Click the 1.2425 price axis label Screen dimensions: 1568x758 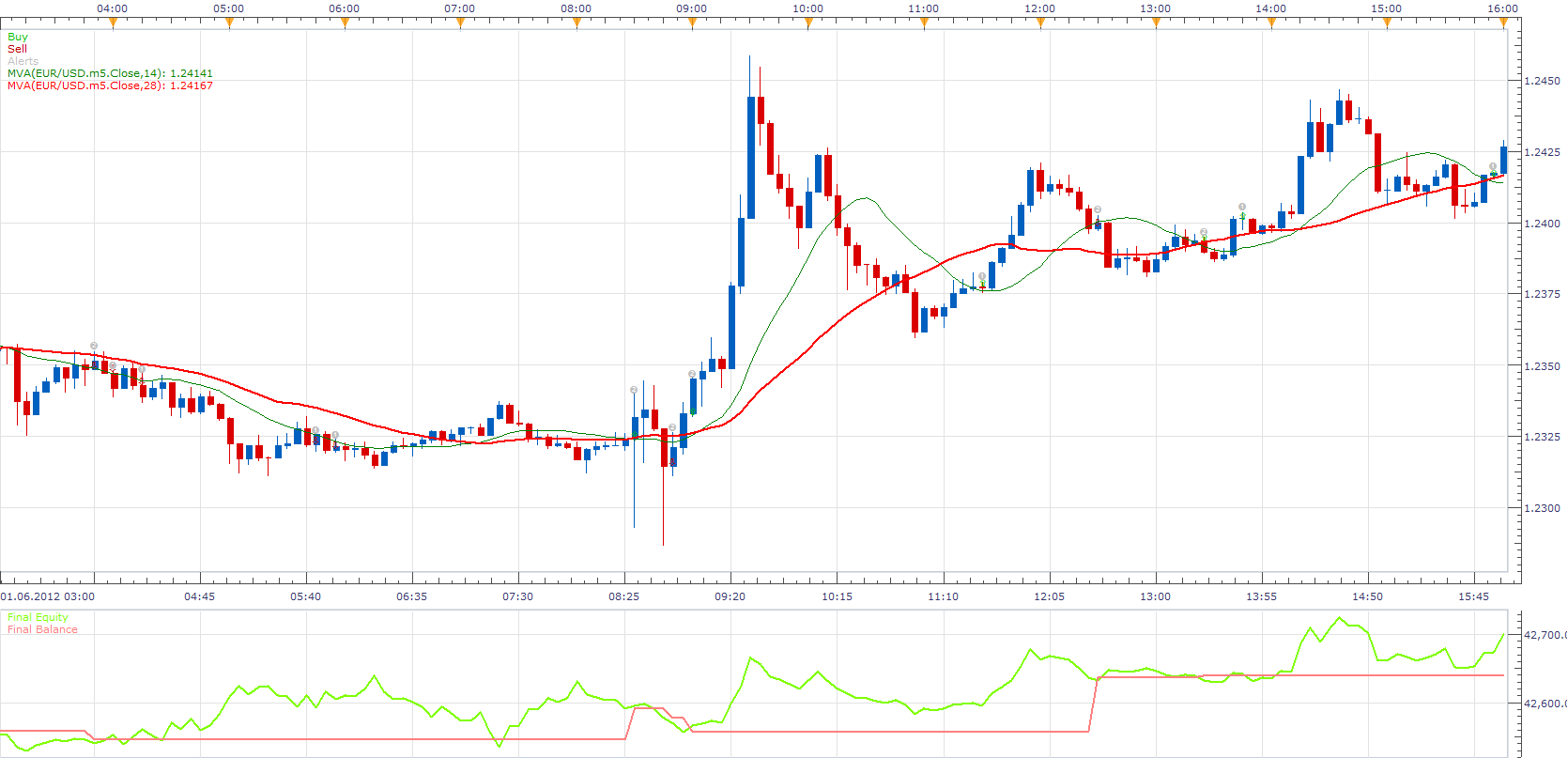[1542, 152]
